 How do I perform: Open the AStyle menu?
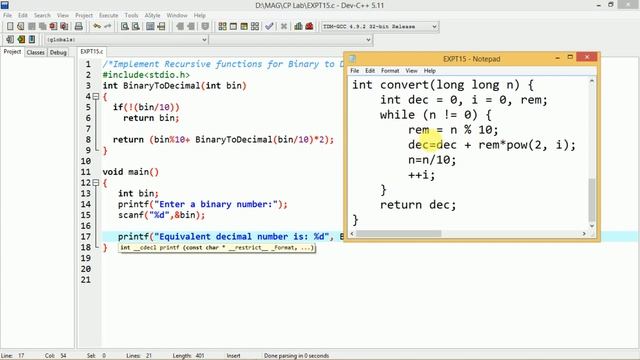pos(152,15)
